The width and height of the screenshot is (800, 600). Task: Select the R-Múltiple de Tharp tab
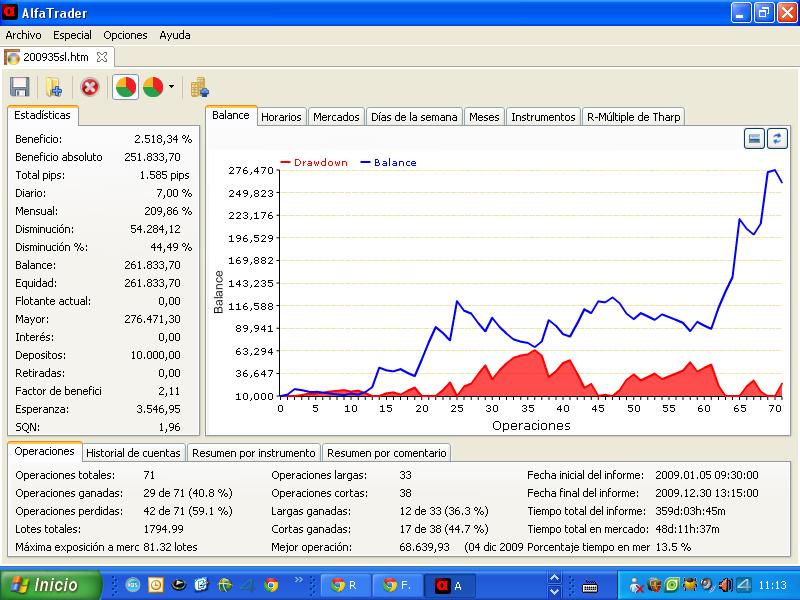(633, 117)
